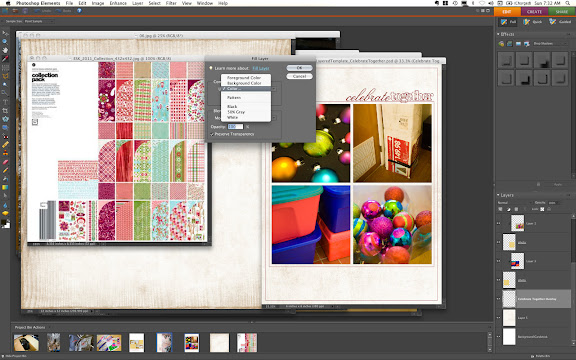This screenshot has height=360, width=576.
Task: Switch to the SHARE tab
Action: point(562,12)
